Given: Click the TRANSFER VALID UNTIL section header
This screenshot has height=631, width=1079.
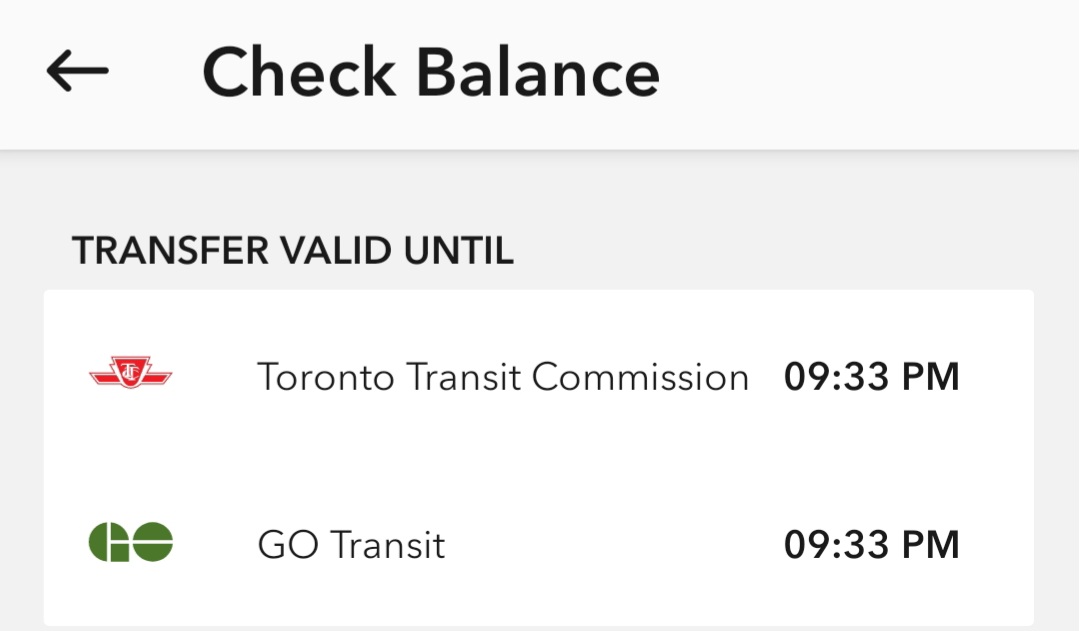Looking at the screenshot, I should tap(292, 251).
